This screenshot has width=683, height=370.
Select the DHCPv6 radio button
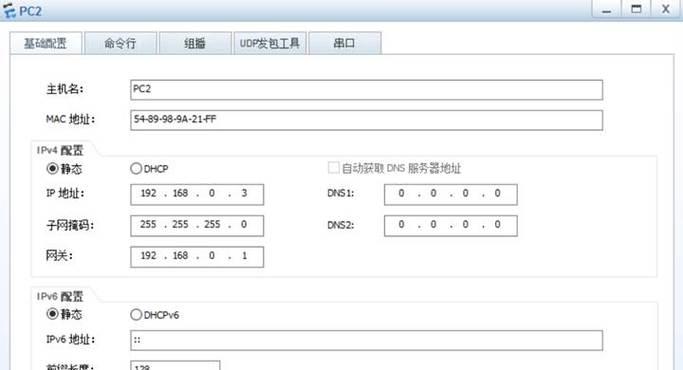click(x=136, y=314)
